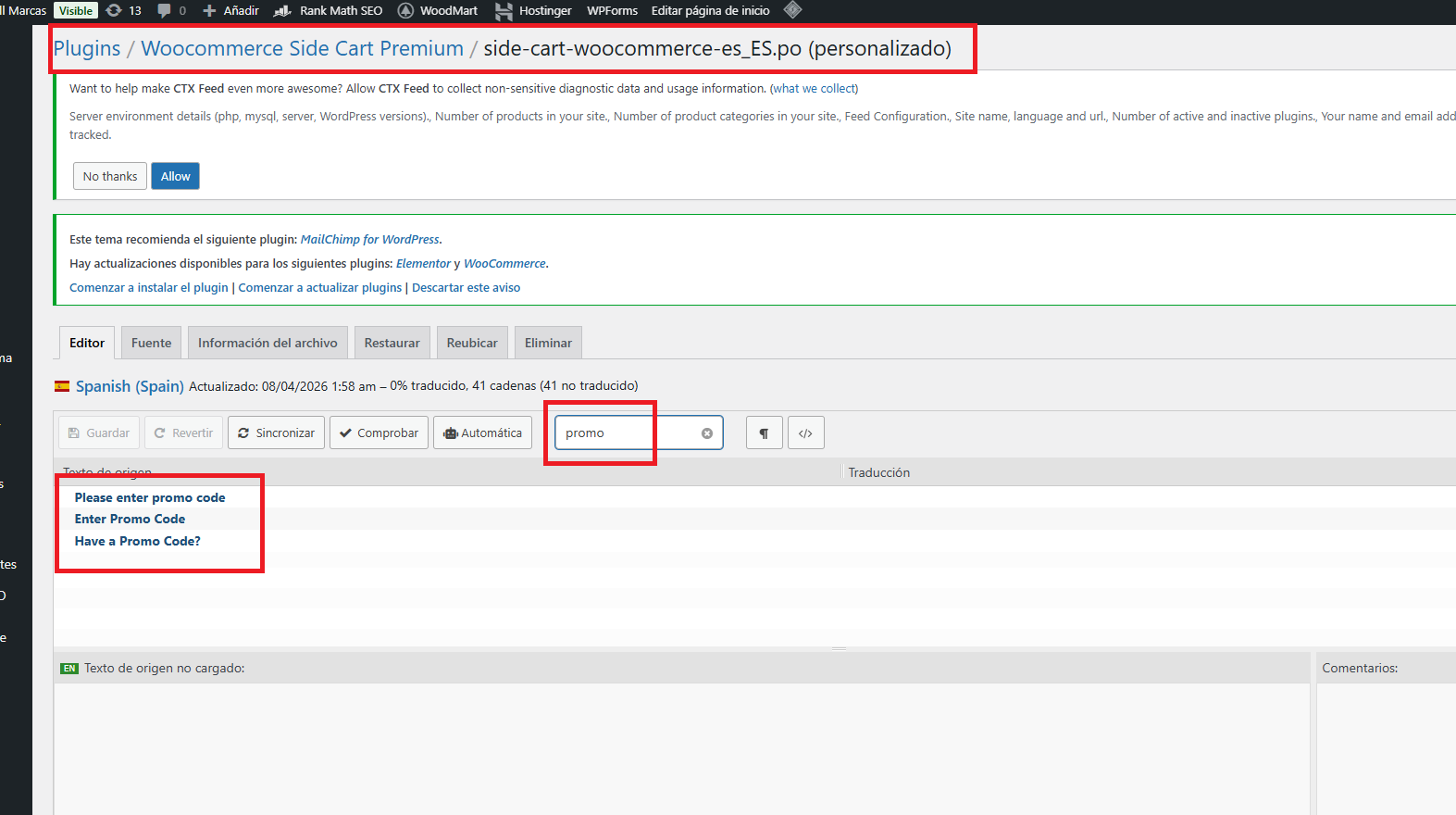Decline tracking with No thanks button
Screen dimensions: 1456x815
[x=110, y=176]
